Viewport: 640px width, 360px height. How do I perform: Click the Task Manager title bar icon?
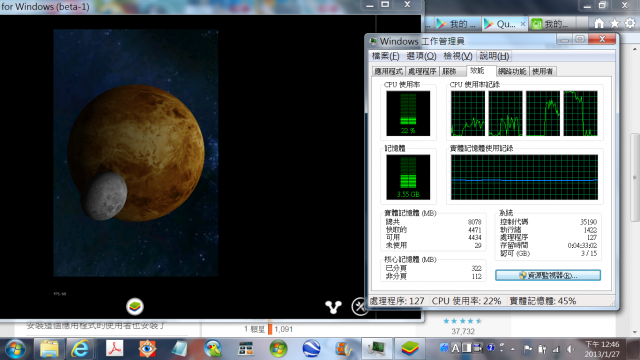(x=373, y=41)
